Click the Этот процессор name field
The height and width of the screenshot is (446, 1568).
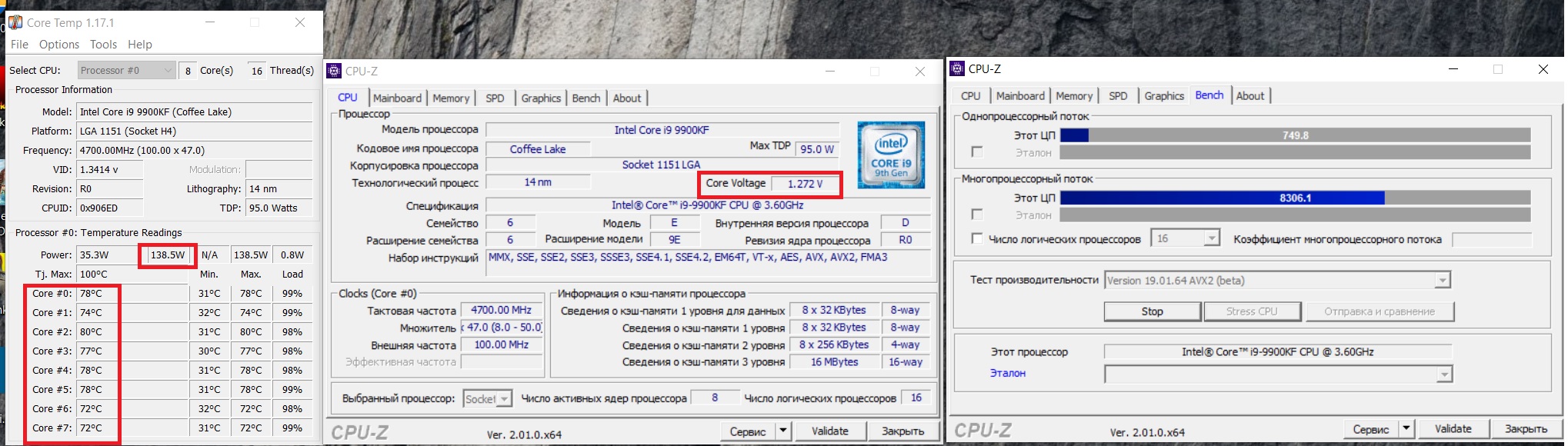tap(1277, 351)
